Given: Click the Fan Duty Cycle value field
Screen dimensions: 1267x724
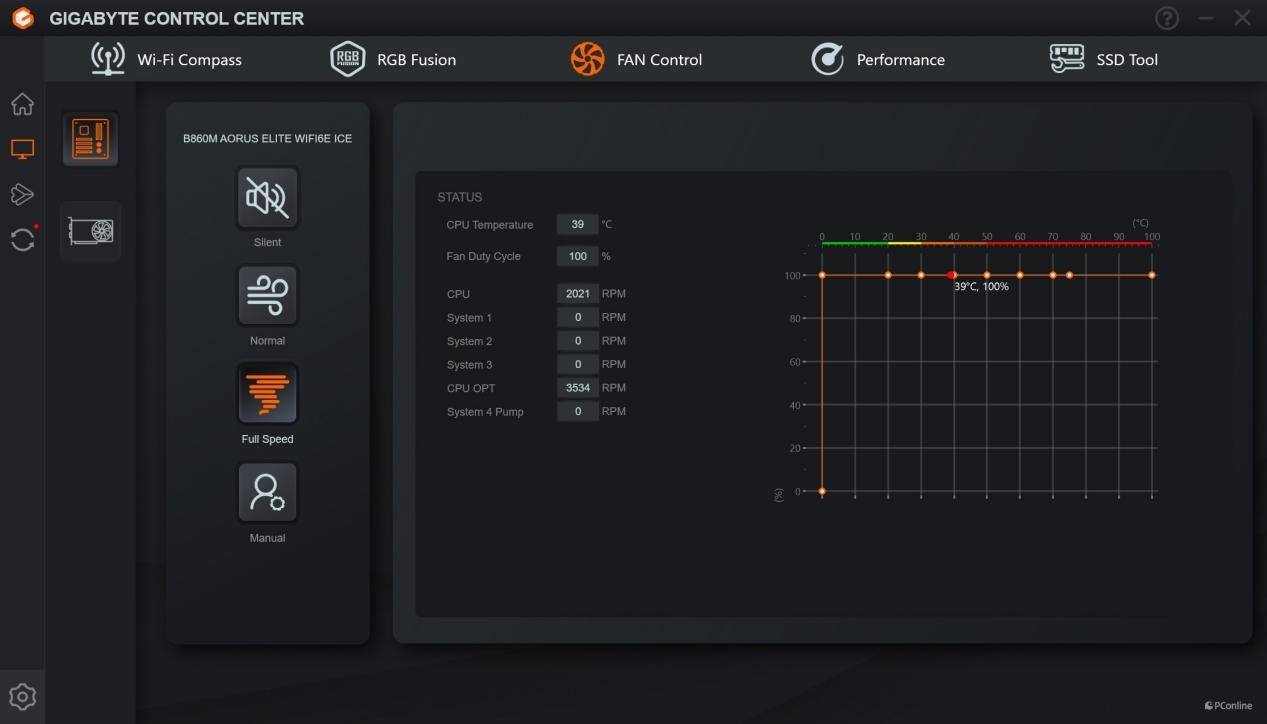Looking at the screenshot, I should click(x=577, y=256).
